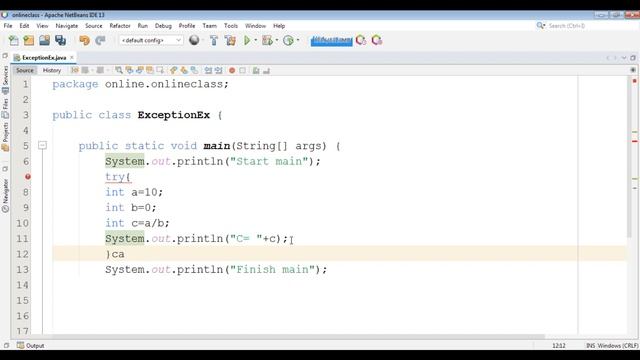
Task: Open the Navigate menu
Action: tap(67, 26)
